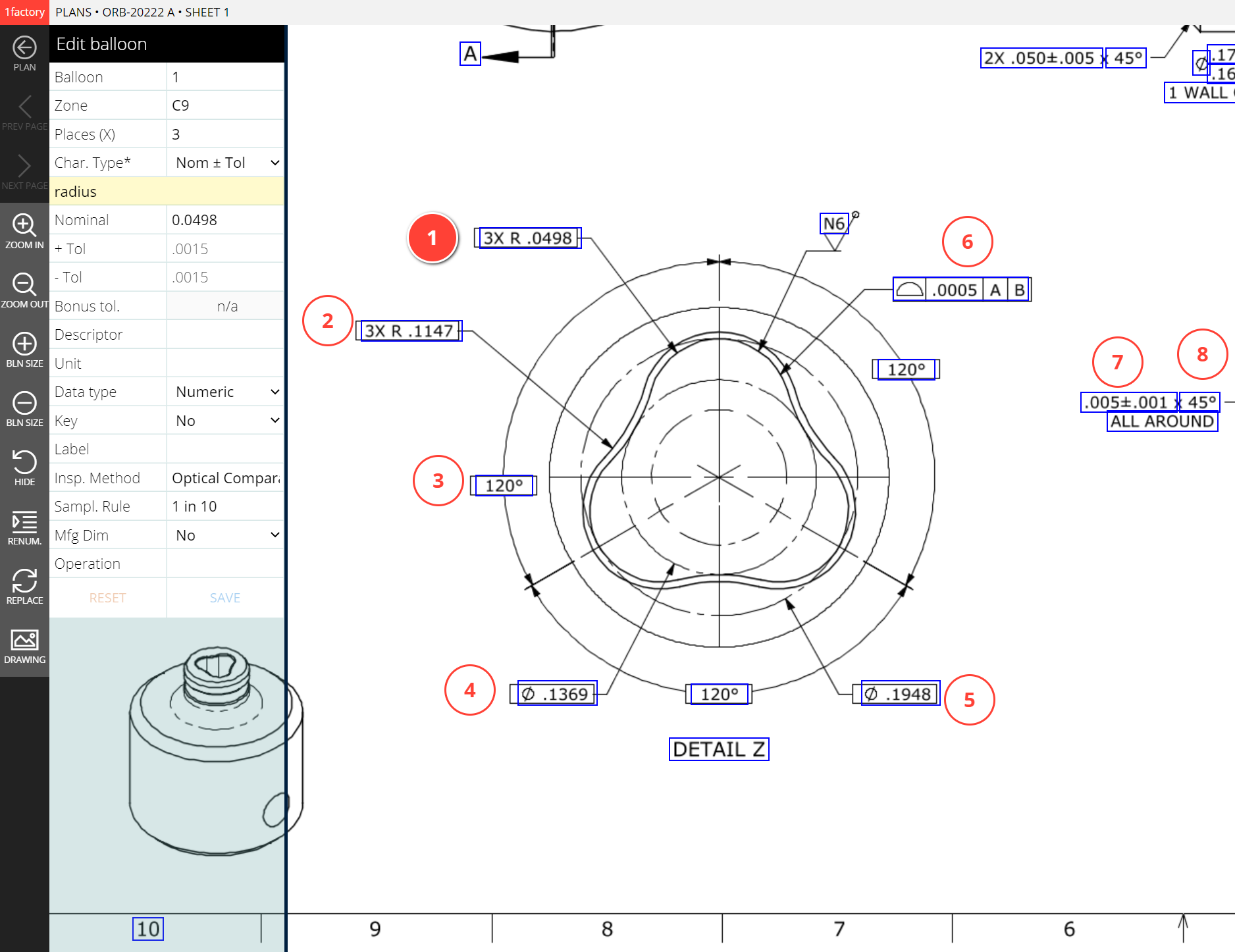Image resolution: width=1235 pixels, height=952 pixels.
Task: Click the radius description field
Action: (167, 192)
